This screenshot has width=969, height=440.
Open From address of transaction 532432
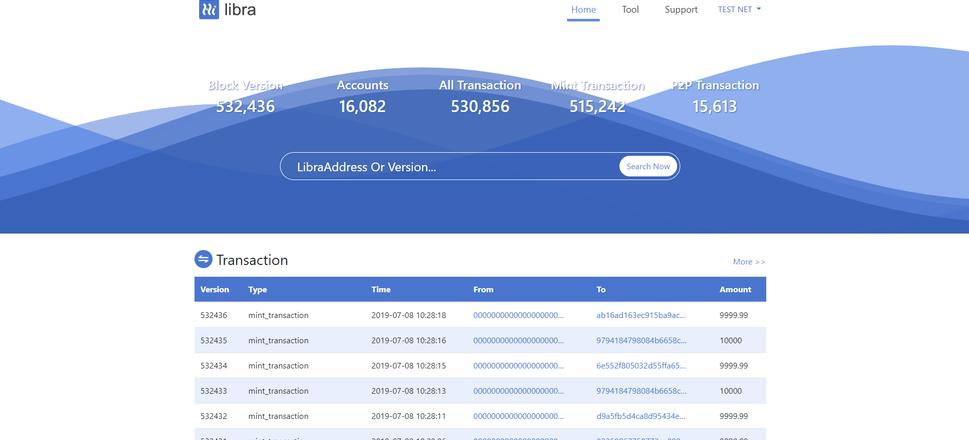pyautogui.click(x=518, y=417)
